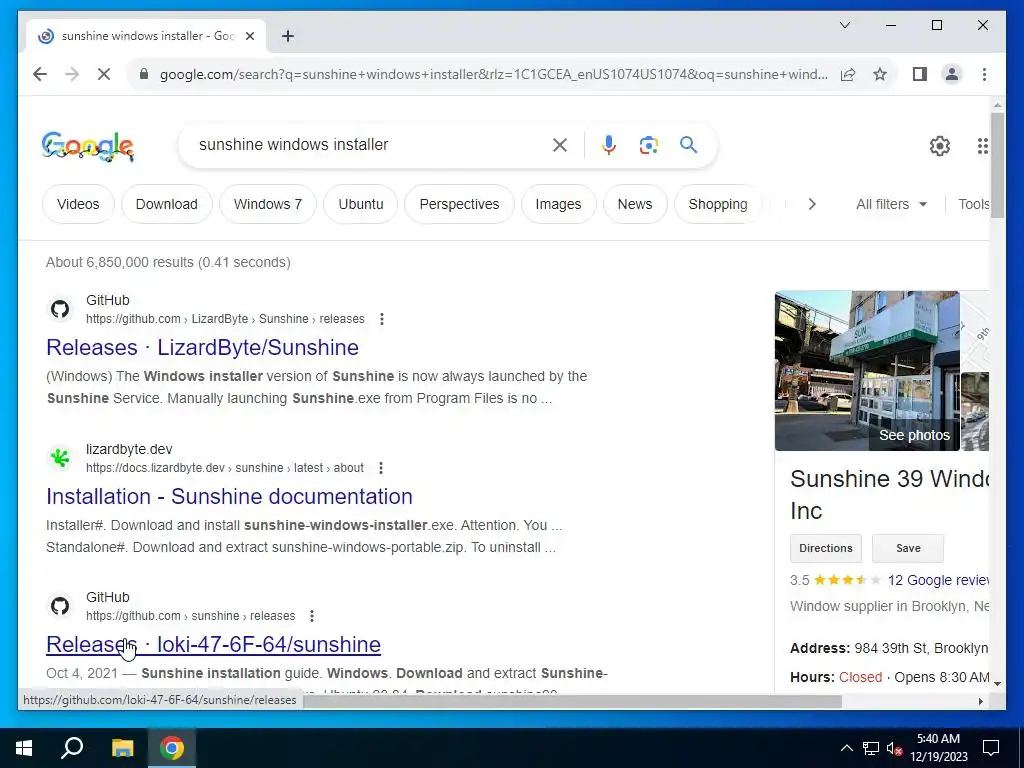Viewport: 1024px width, 768px height.
Task: Save Sunshine 39 Windows place
Action: 908,549
